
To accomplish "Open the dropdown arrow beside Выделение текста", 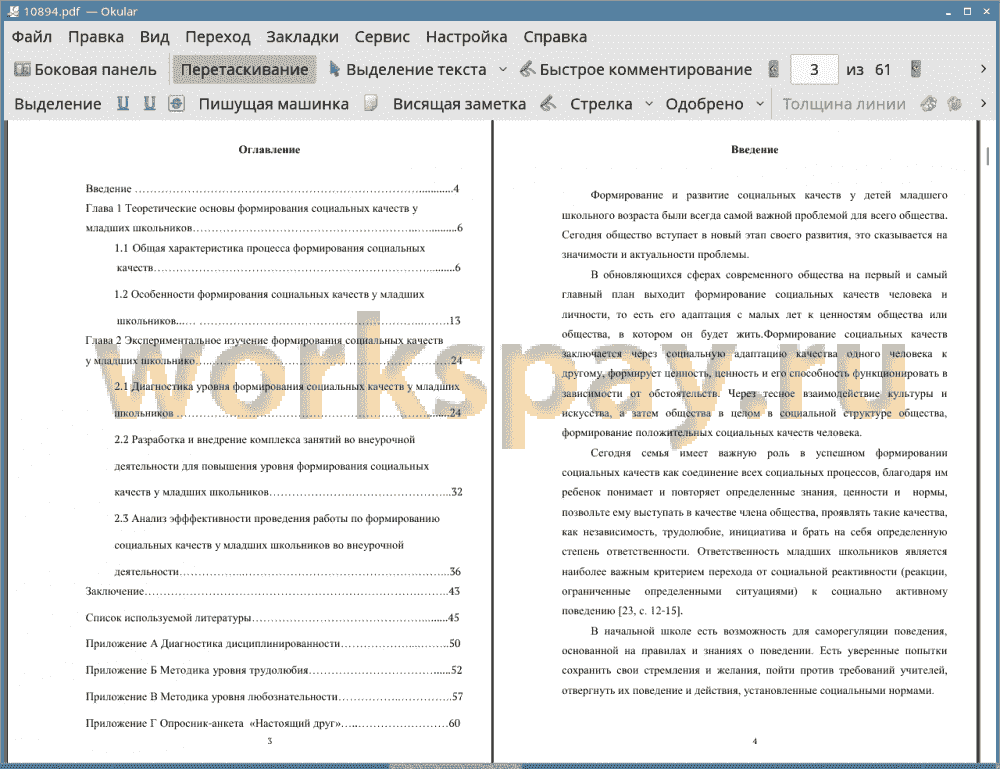I will [x=503, y=70].
